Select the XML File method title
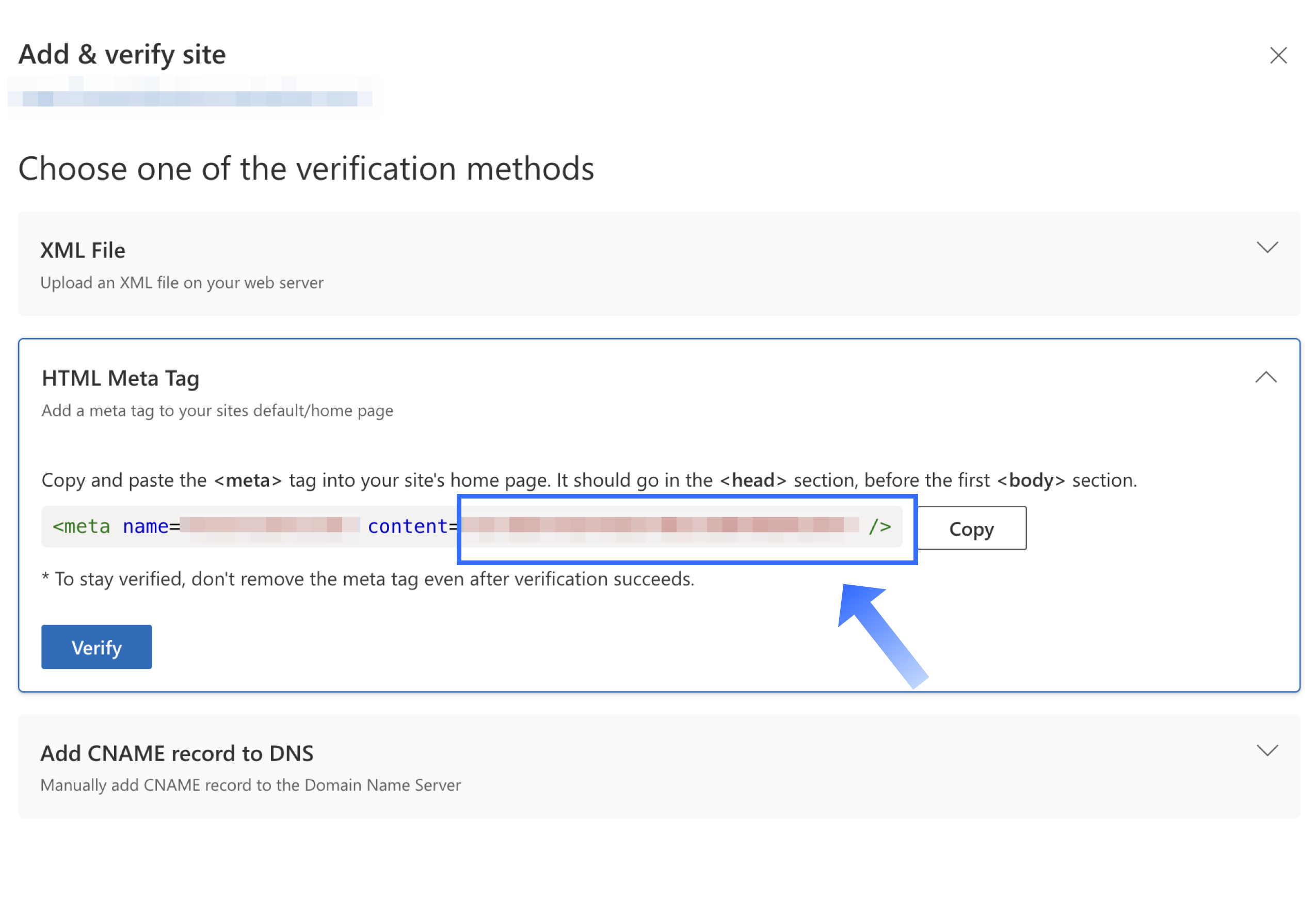The height and width of the screenshot is (899, 1316). coord(83,250)
